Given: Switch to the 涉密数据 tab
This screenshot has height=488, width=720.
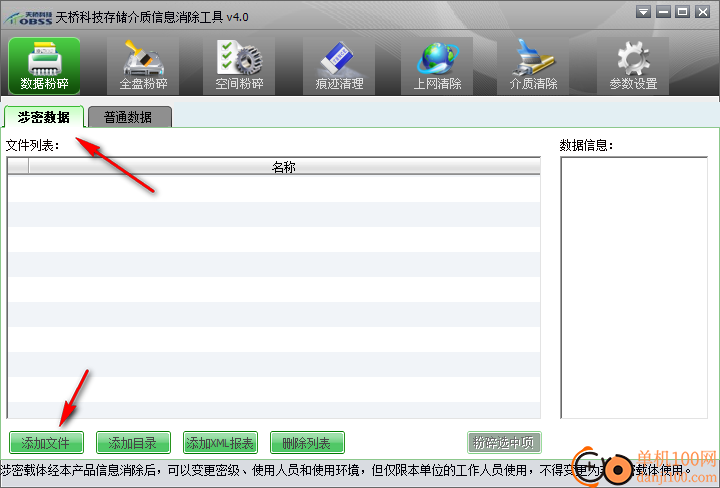Looking at the screenshot, I should 44,117.
